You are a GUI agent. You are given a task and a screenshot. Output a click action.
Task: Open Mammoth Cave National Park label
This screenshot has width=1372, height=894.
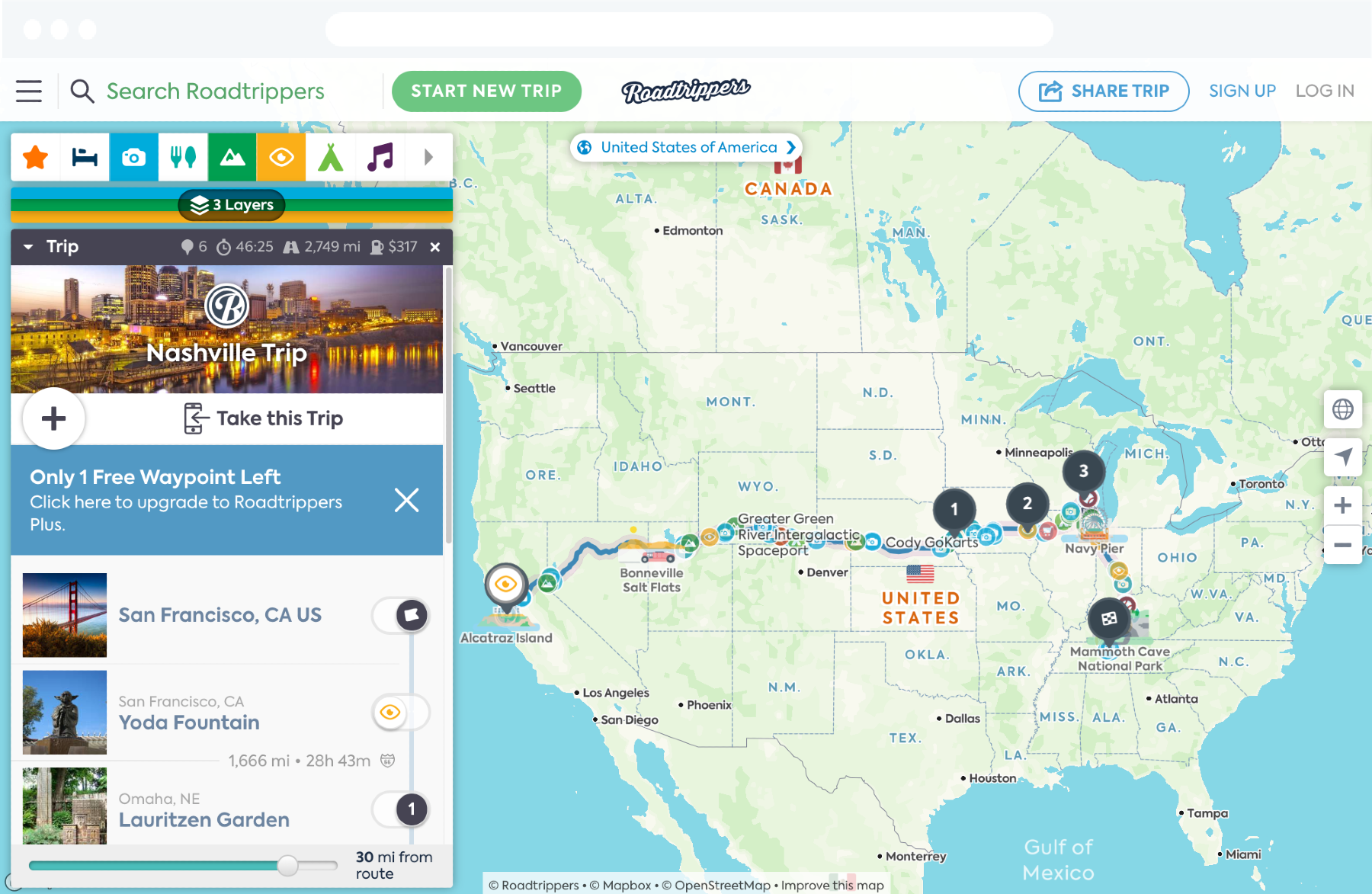[x=1120, y=658]
